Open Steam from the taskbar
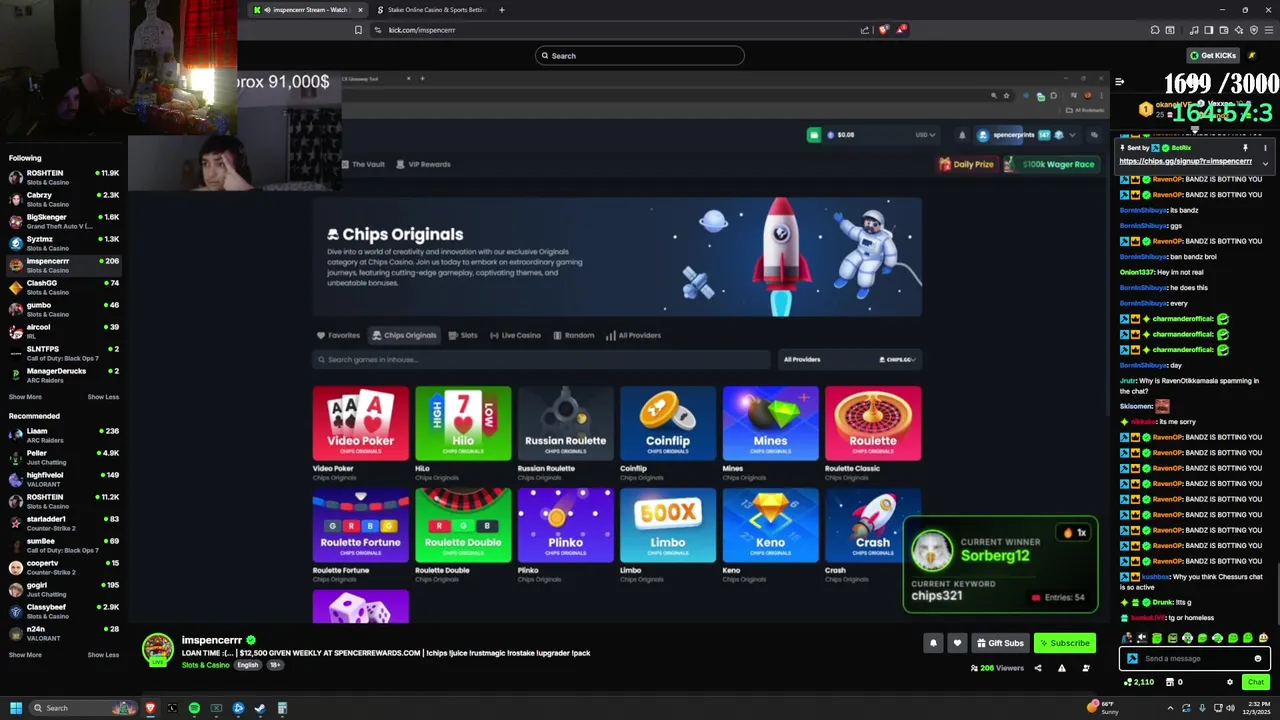This screenshot has width=1280, height=720. tap(260, 708)
